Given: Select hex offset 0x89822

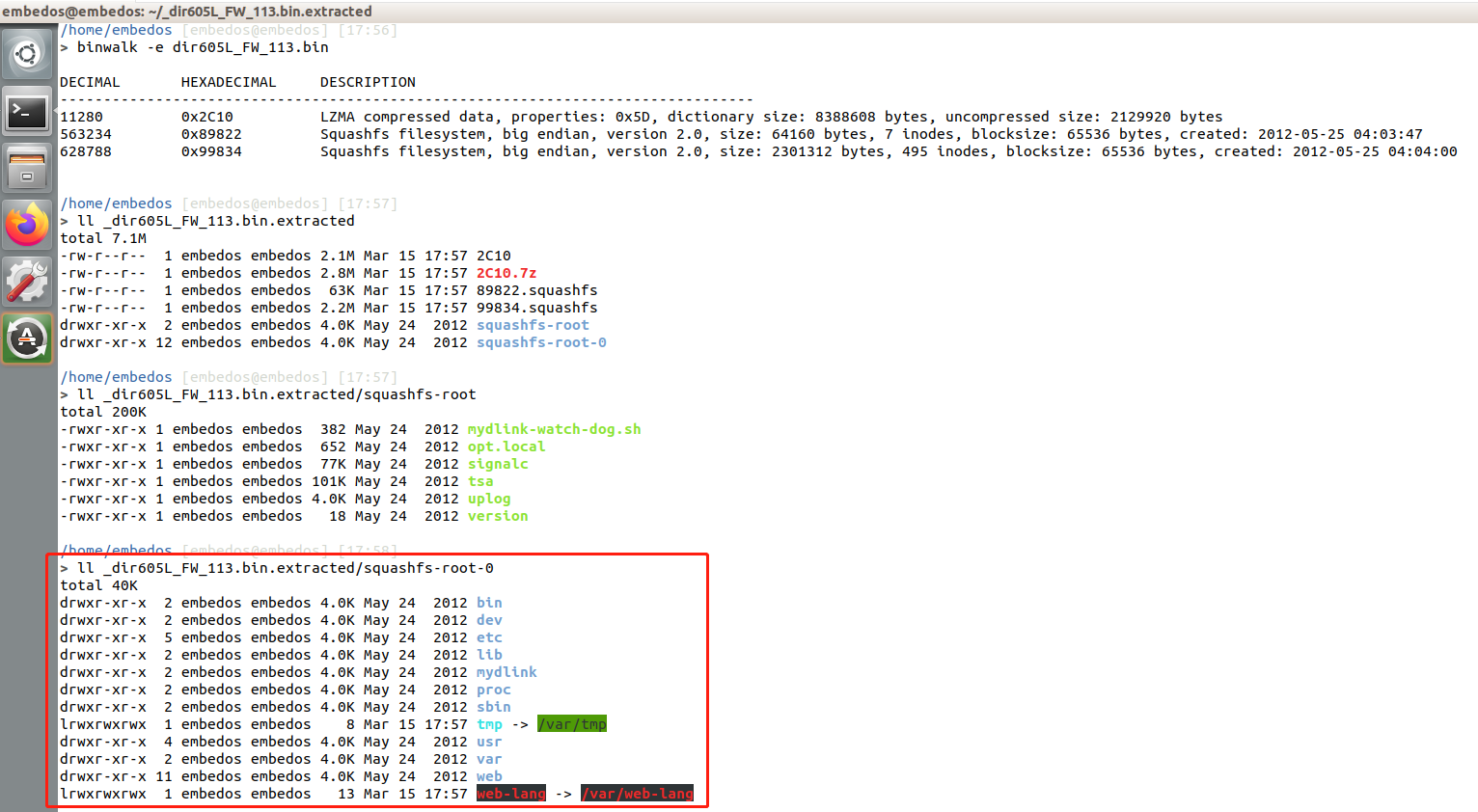Looking at the screenshot, I should pos(211,134).
